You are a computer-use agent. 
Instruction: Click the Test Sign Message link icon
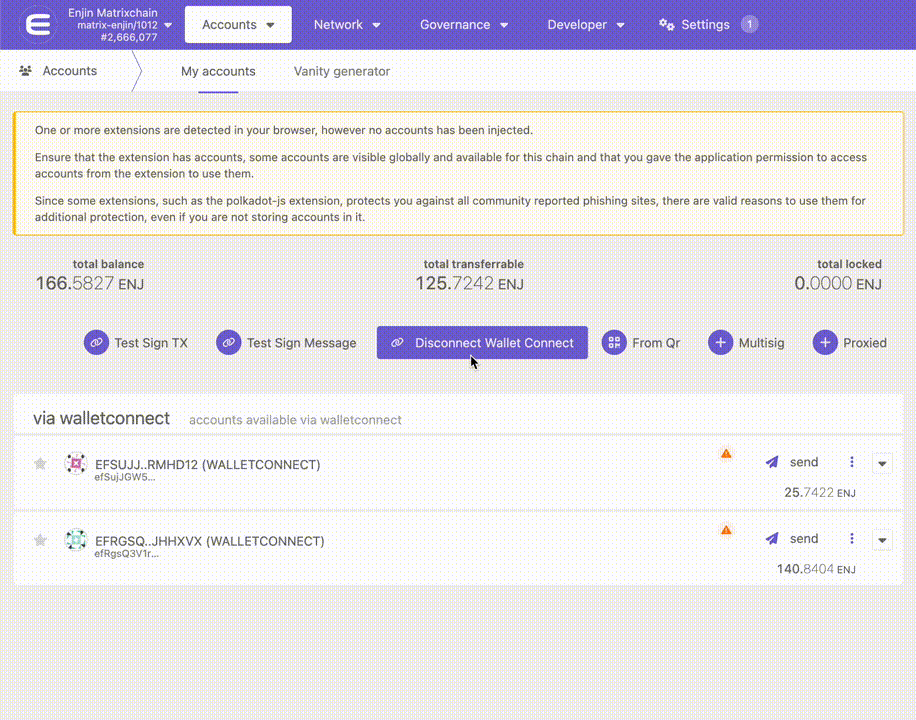click(x=228, y=342)
